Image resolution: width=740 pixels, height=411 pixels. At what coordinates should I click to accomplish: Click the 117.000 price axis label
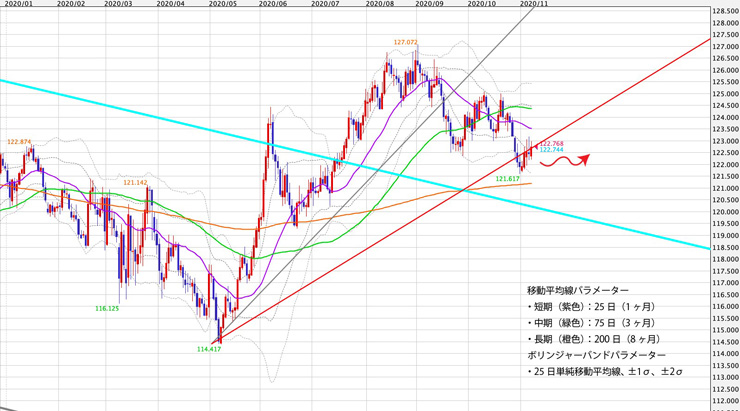click(x=726, y=283)
